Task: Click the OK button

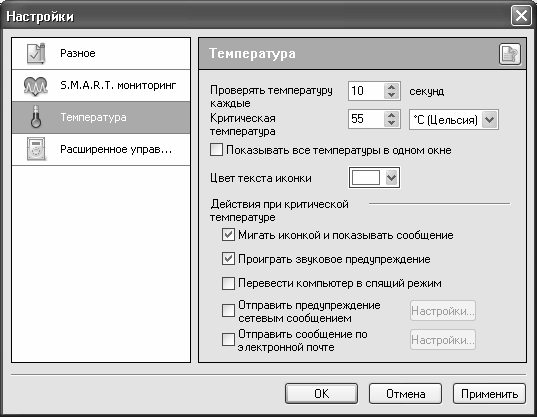Action: (x=321, y=394)
